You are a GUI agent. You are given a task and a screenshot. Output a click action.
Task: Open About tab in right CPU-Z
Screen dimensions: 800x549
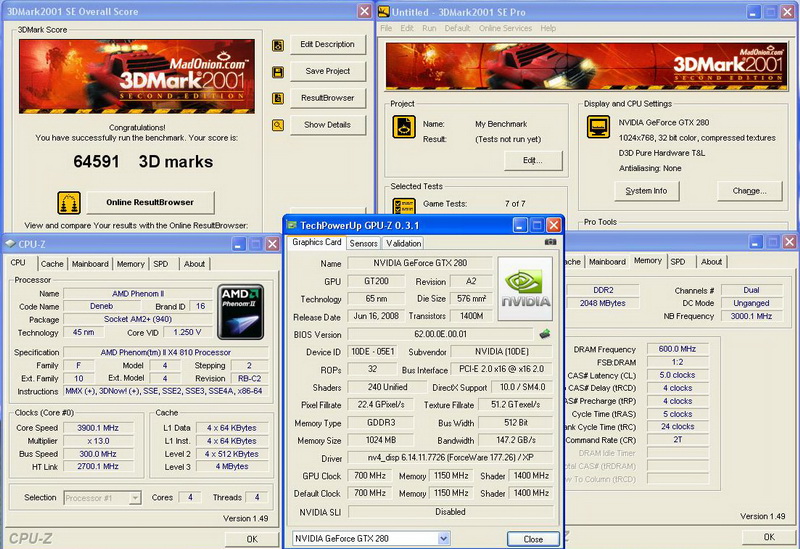[711, 262]
